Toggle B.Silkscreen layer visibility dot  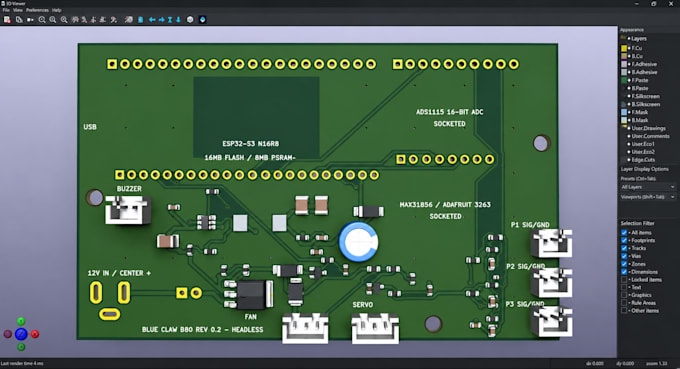(629, 104)
